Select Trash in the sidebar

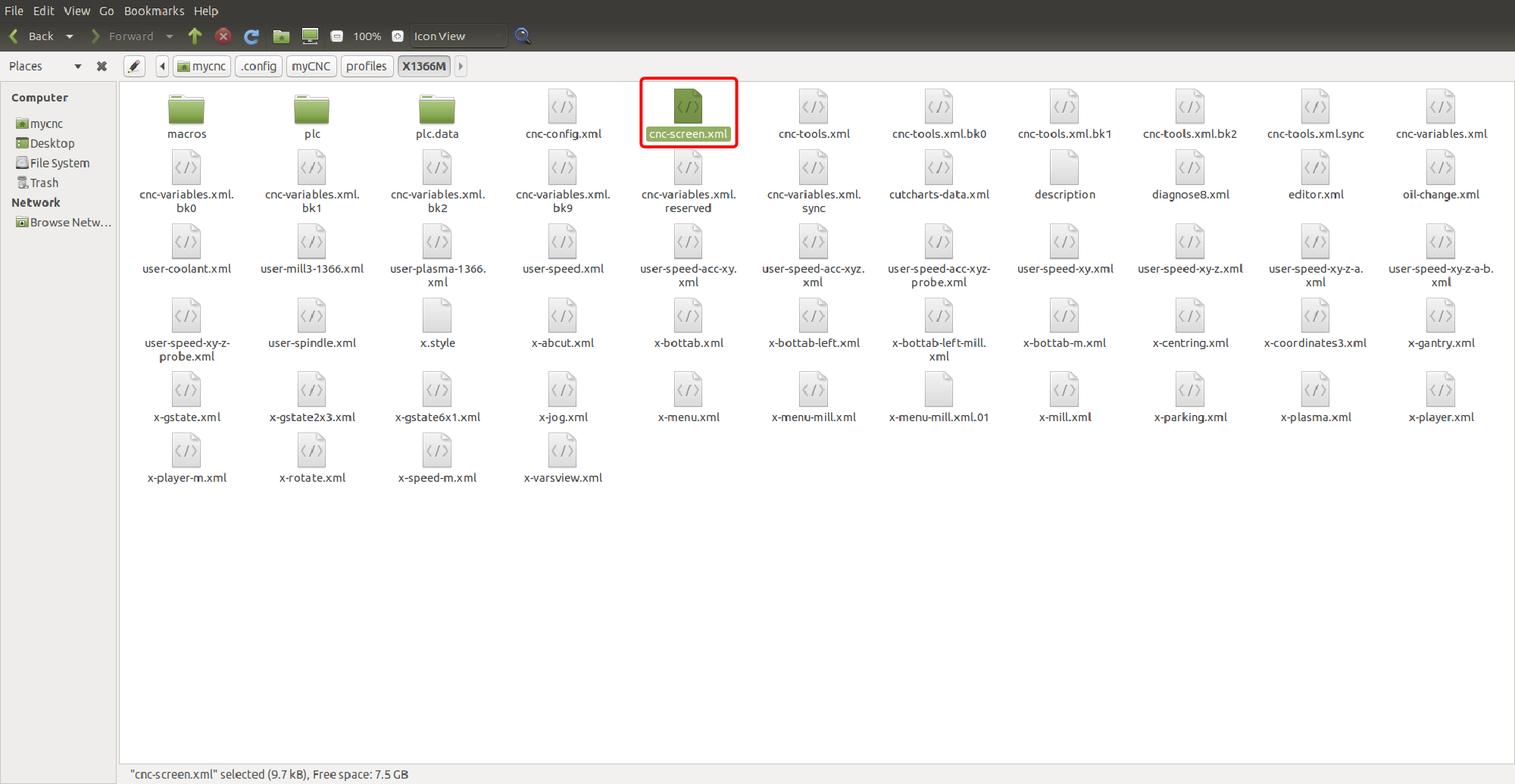[x=44, y=183]
